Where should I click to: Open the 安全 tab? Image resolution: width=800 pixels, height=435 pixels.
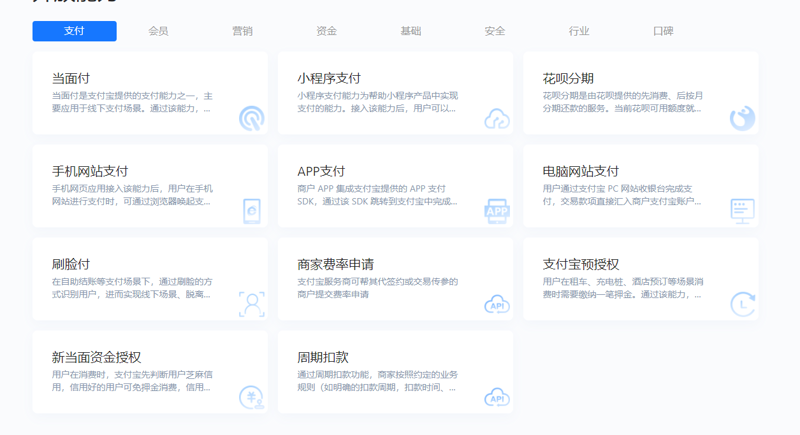point(495,31)
